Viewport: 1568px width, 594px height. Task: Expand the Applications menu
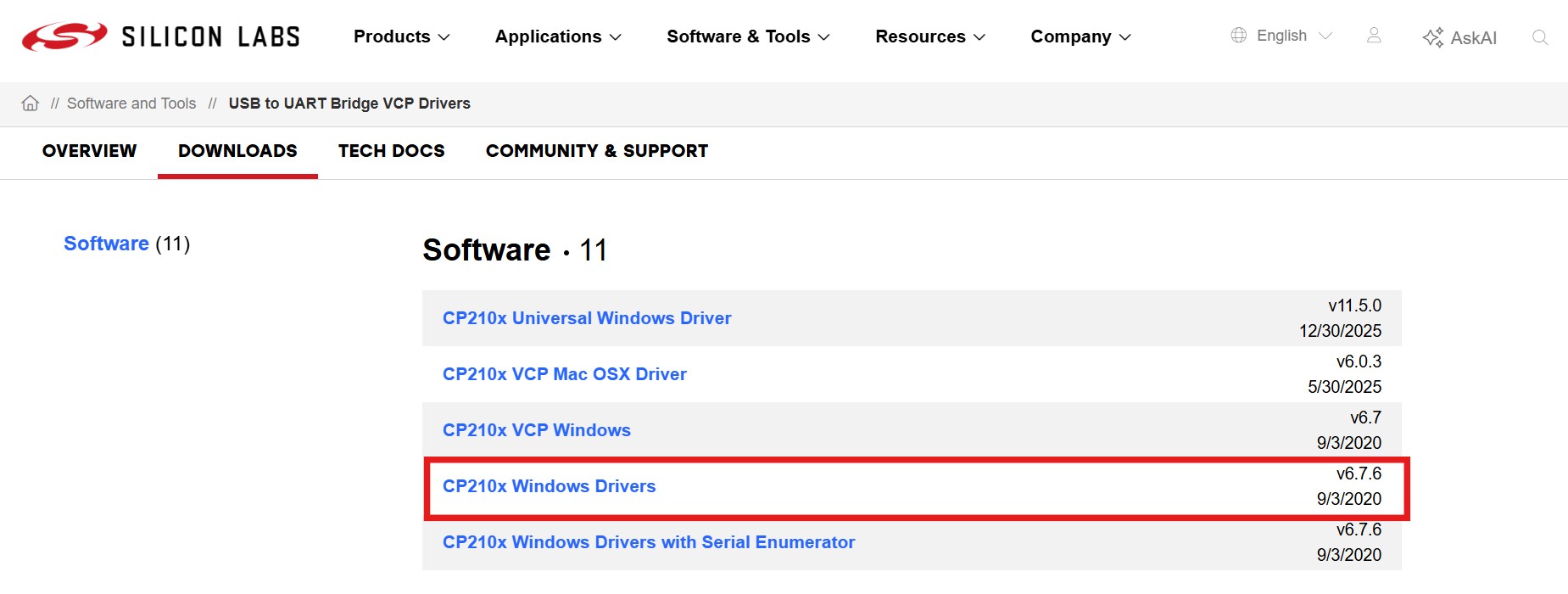(558, 36)
